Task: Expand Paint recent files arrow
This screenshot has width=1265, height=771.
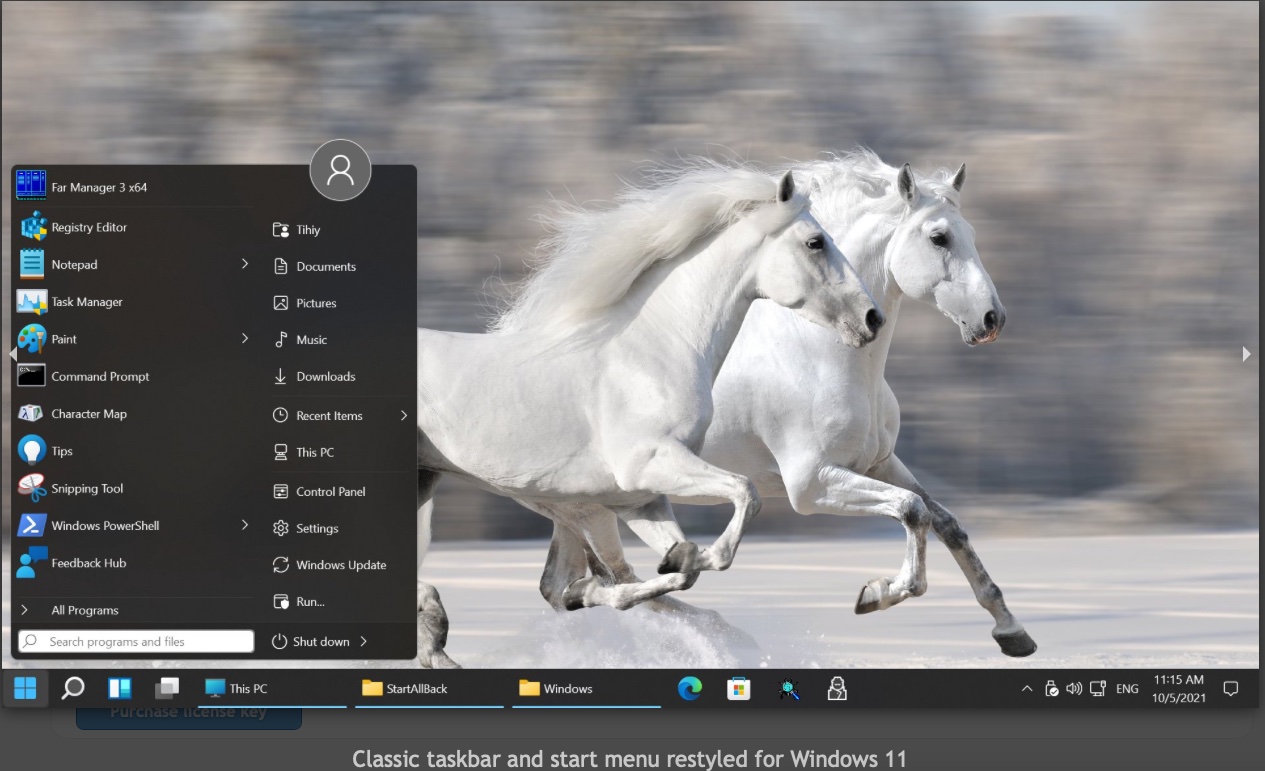Action: (244, 339)
